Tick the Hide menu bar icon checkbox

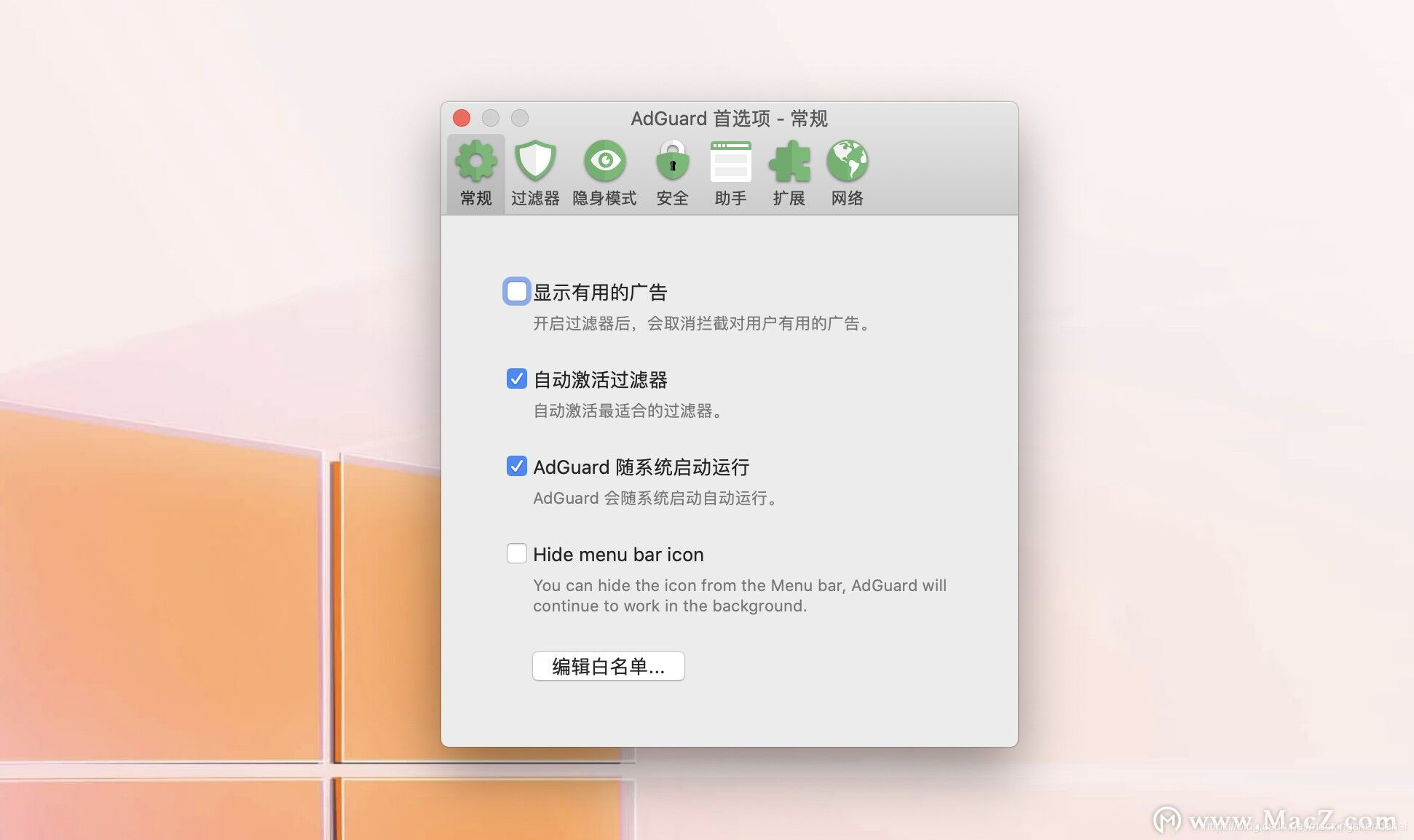pos(516,553)
